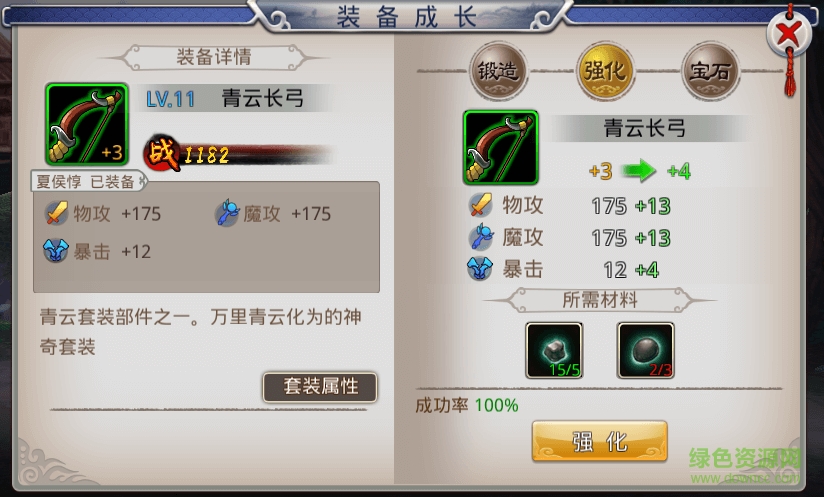Screen dimensions: 824x497
Task: Open 套装属性 set attributes
Action: 320,387
